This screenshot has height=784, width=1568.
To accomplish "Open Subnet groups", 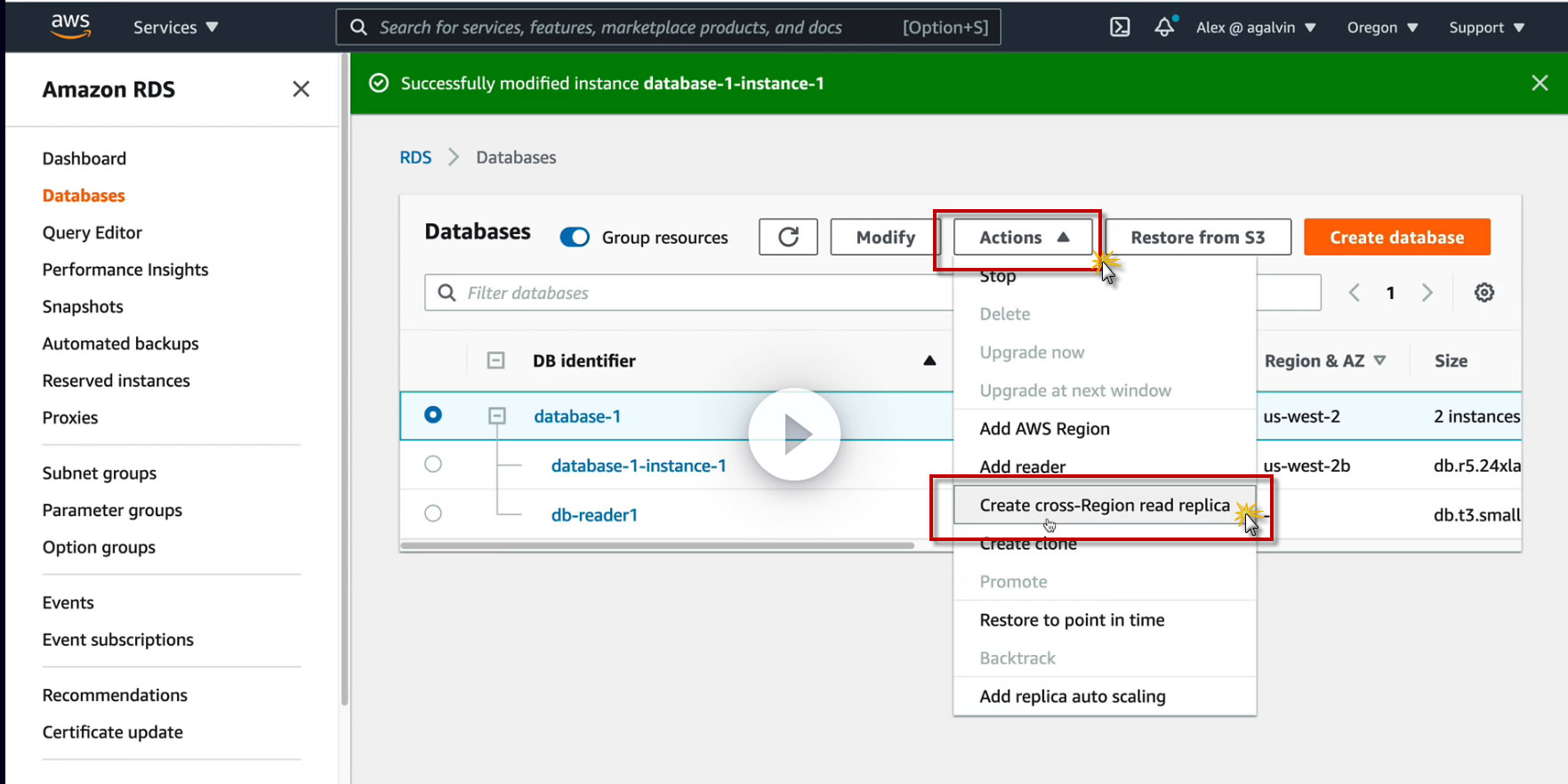I will tap(100, 473).
